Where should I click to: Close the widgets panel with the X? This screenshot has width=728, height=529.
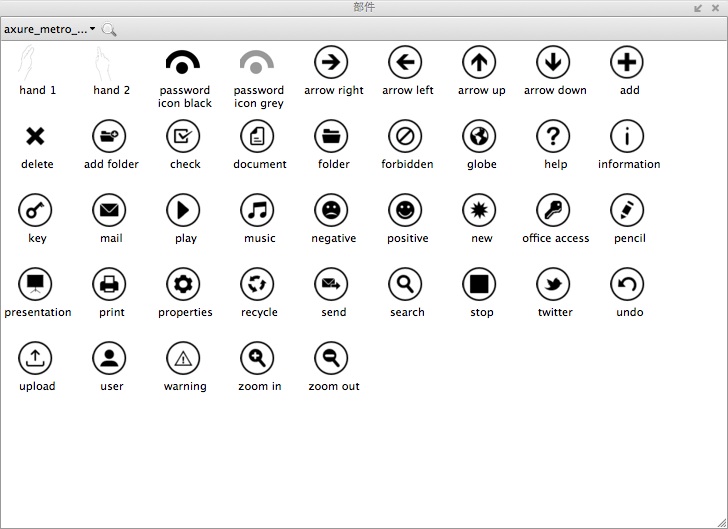point(715,8)
